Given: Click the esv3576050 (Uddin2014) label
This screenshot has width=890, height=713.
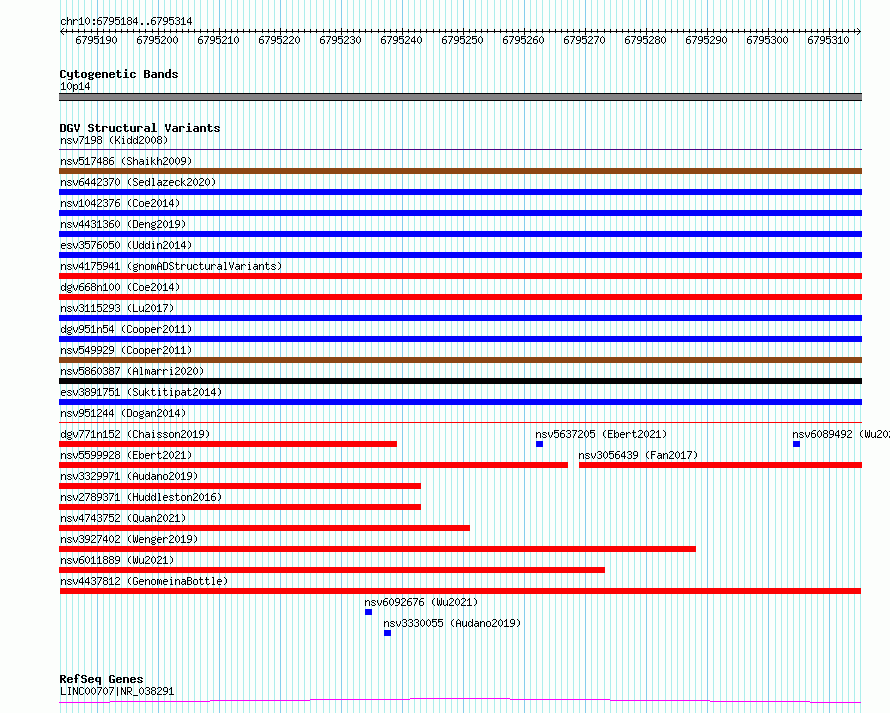Looking at the screenshot, I should point(126,245).
